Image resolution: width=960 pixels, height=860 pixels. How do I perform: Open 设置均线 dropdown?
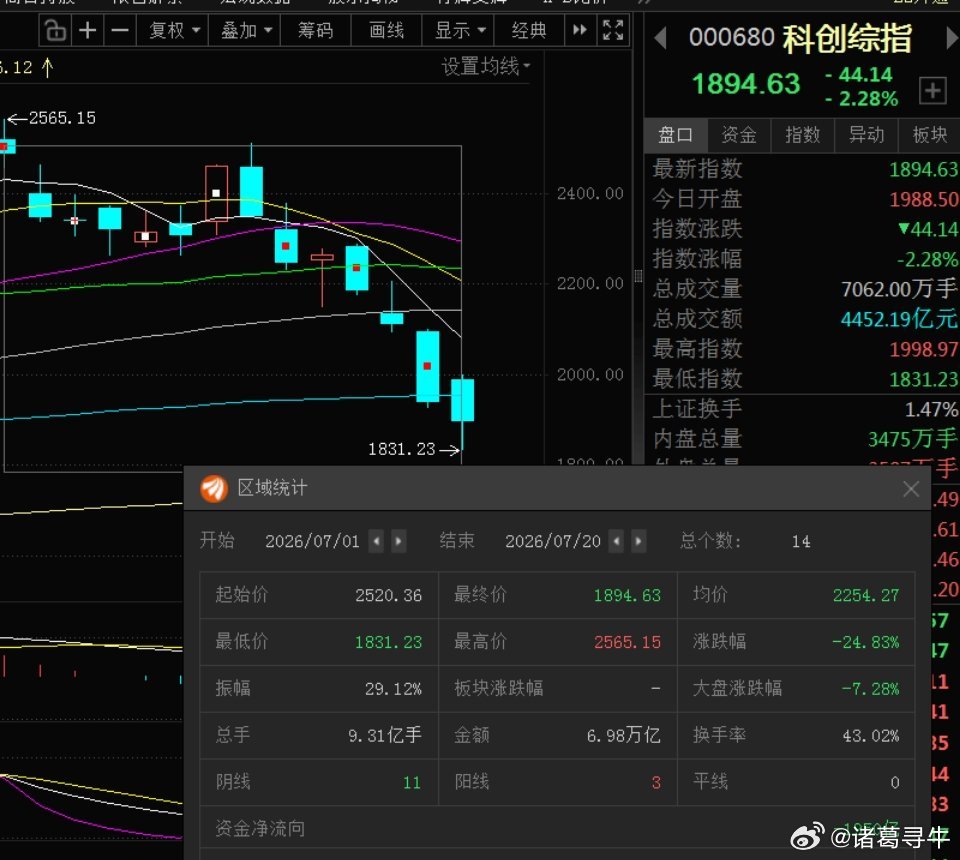(x=486, y=66)
